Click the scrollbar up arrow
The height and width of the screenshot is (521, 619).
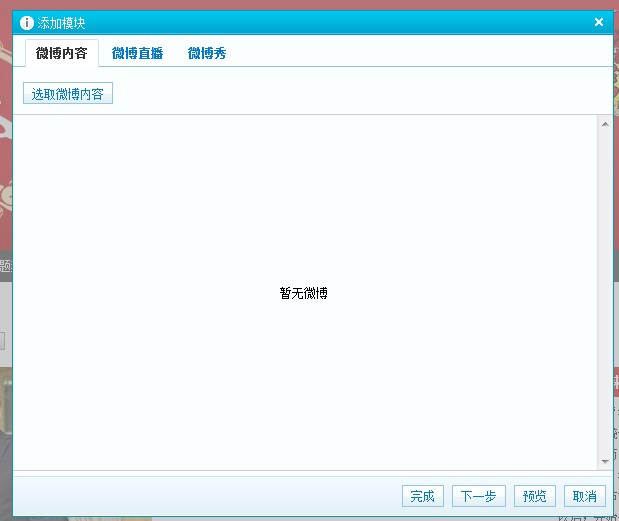(605, 124)
